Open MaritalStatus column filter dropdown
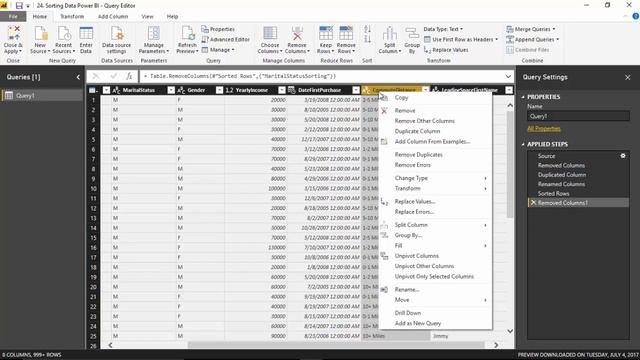Image resolution: width=640 pixels, height=360 pixels. click(x=171, y=90)
